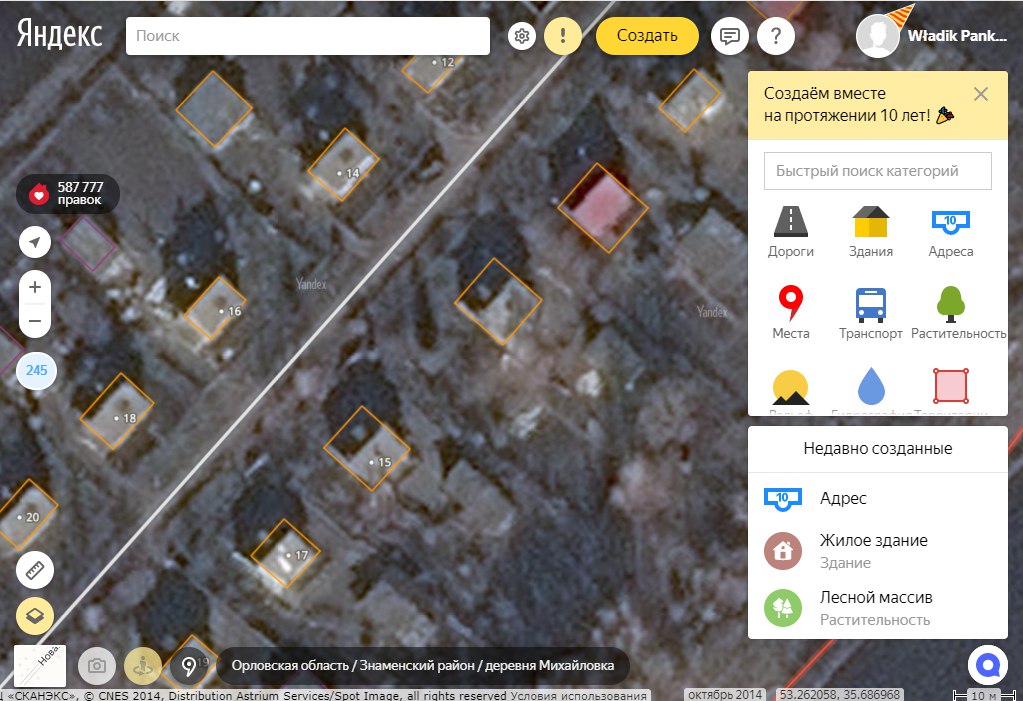The height and width of the screenshot is (701, 1023).
Task: Focus the Быстрый поиск категорий field
Action: point(878,171)
